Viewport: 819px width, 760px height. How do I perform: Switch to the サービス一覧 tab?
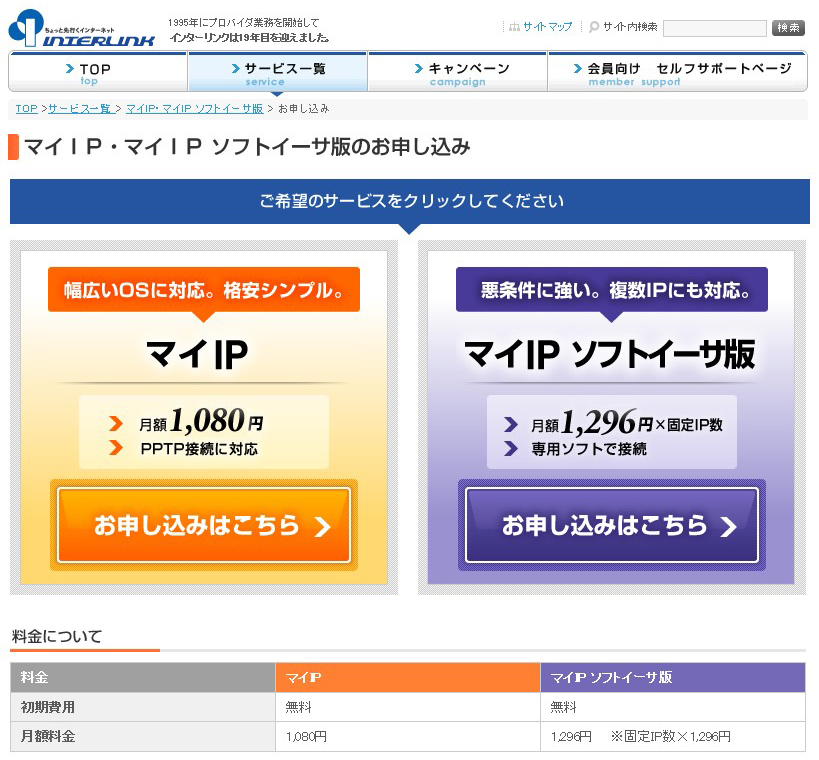pyautogui.click(x=277, y=72)
